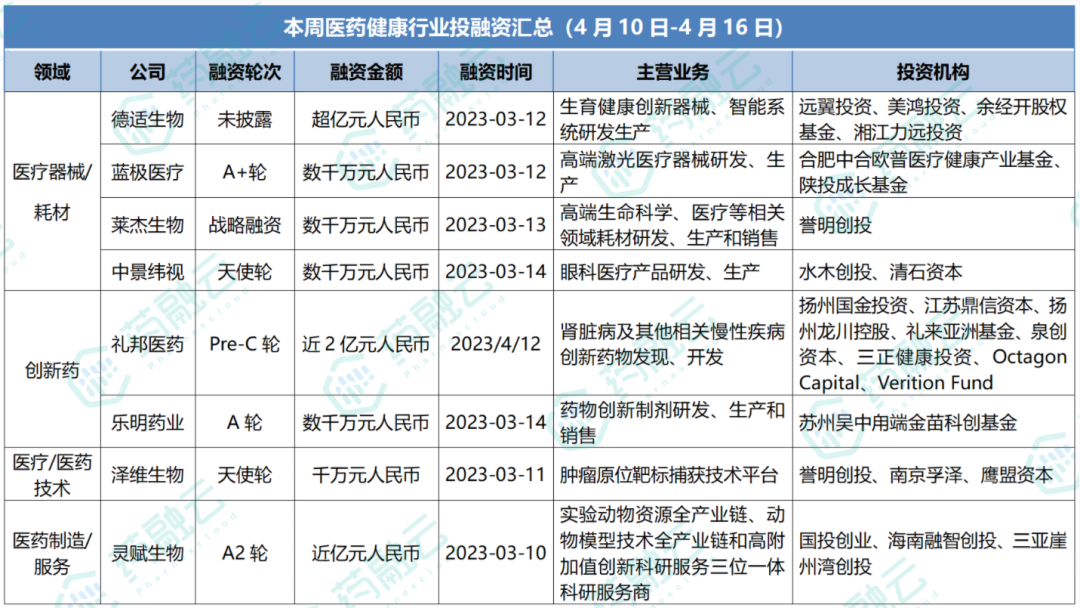Click date 2023-03-14 in 乐明药业 row

coord(495,422)
